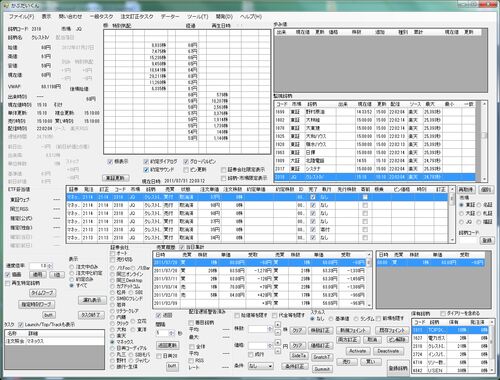500x380 pixels.
Task: Click the 株数 input field
Action: pyautogui.click(x=258, y=329)
